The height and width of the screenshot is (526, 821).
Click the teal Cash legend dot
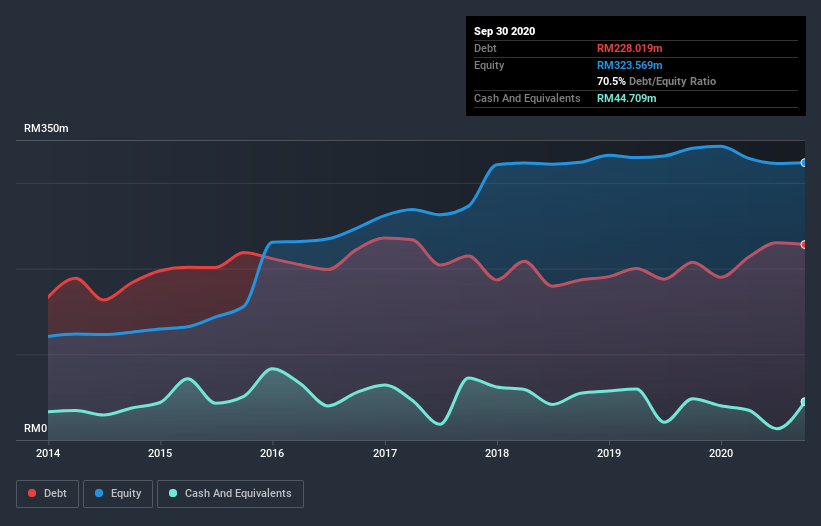tap(173, 493)
